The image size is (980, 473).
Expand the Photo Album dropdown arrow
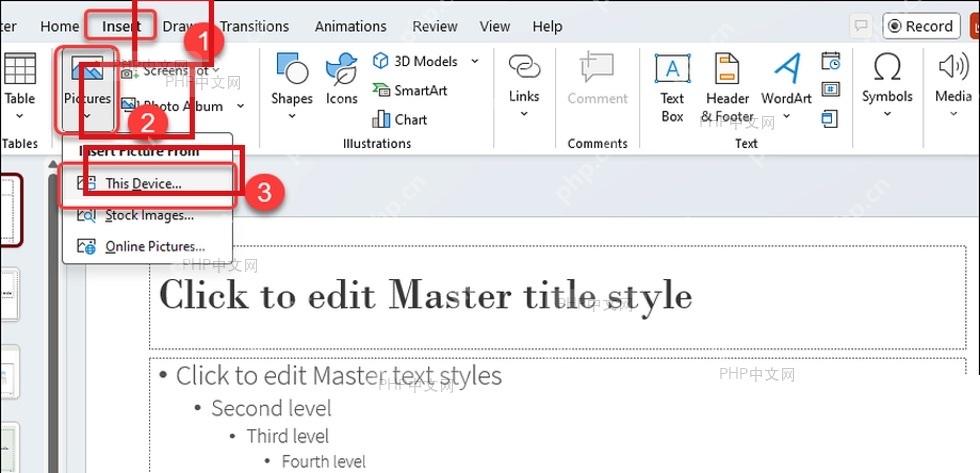tap(241, 106)
